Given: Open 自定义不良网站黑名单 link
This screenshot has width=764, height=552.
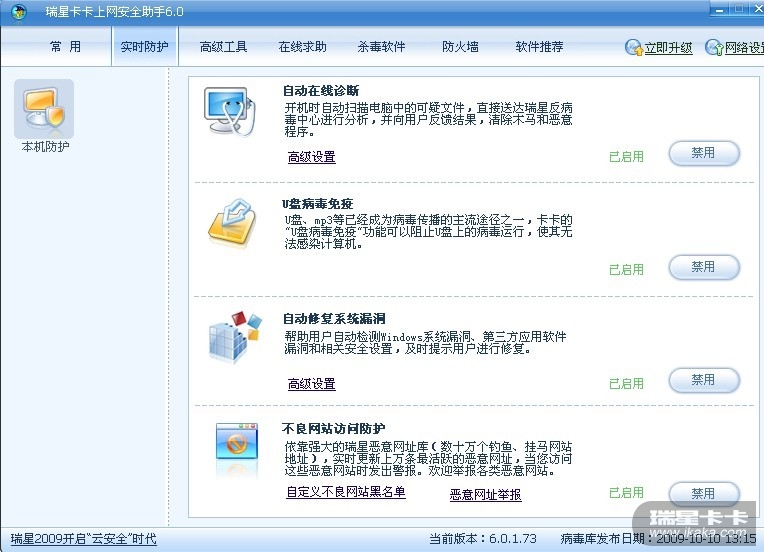Looking at the screenshot, I should click(x=346, y=492).
